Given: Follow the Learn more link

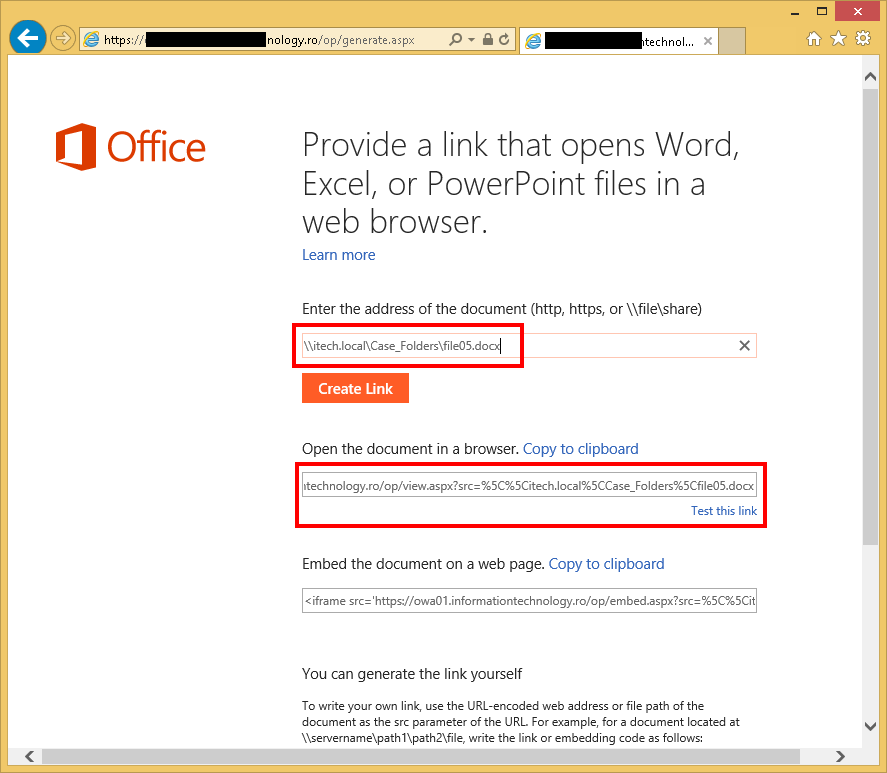Looking at the screenshot, I should tap(338, 255).
